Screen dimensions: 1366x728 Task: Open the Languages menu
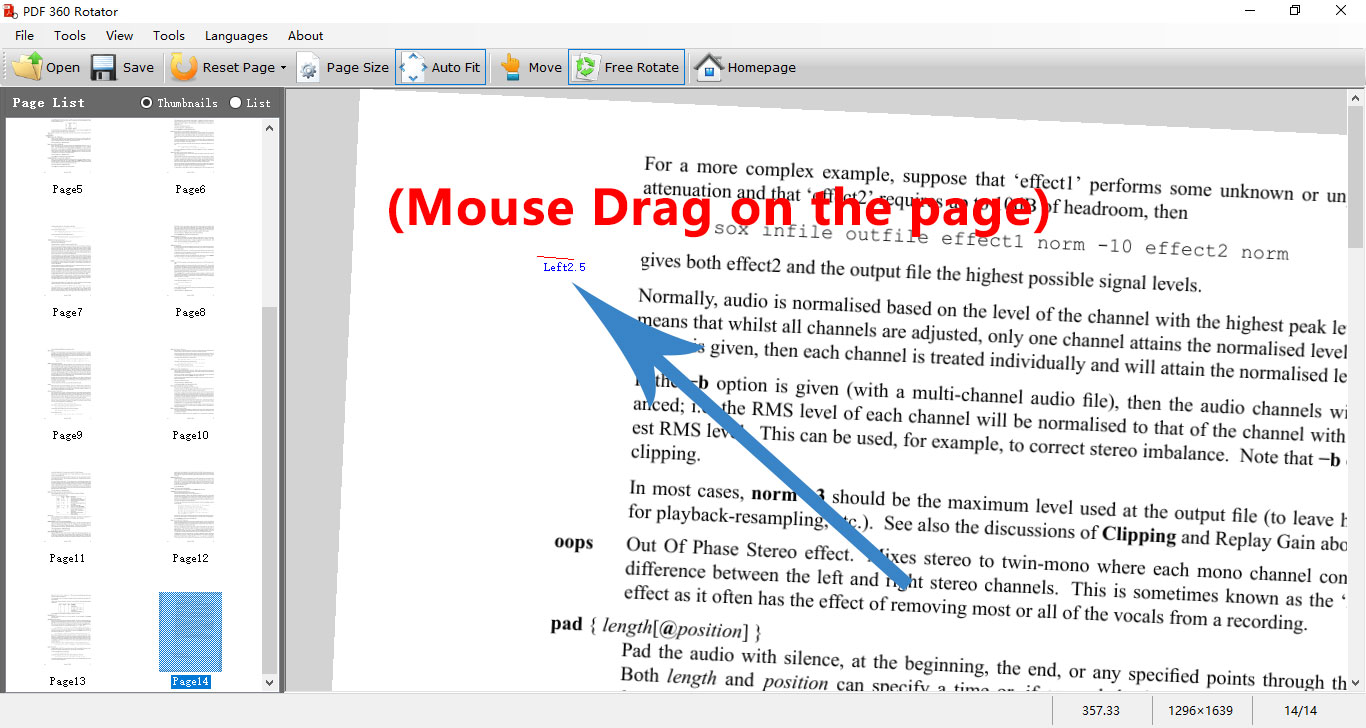click(236, 35)
